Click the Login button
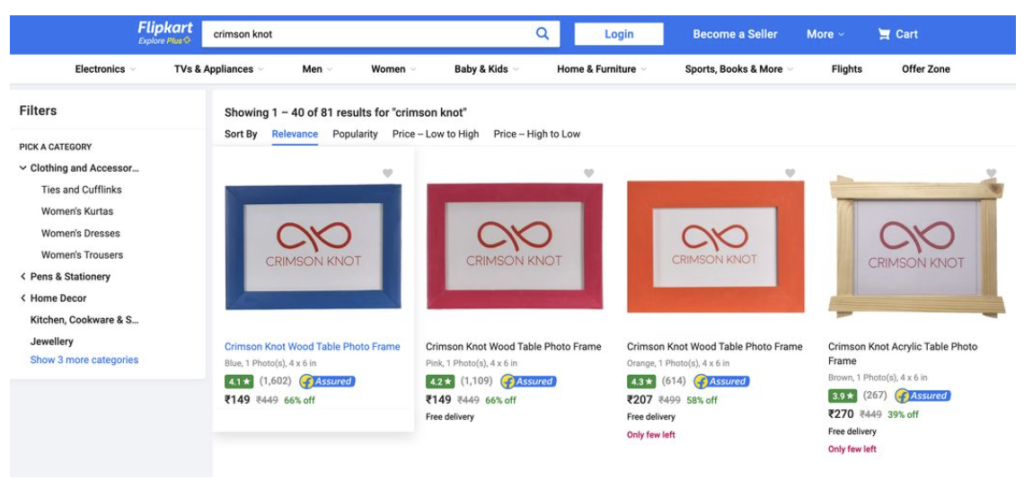 click(618, 34)
